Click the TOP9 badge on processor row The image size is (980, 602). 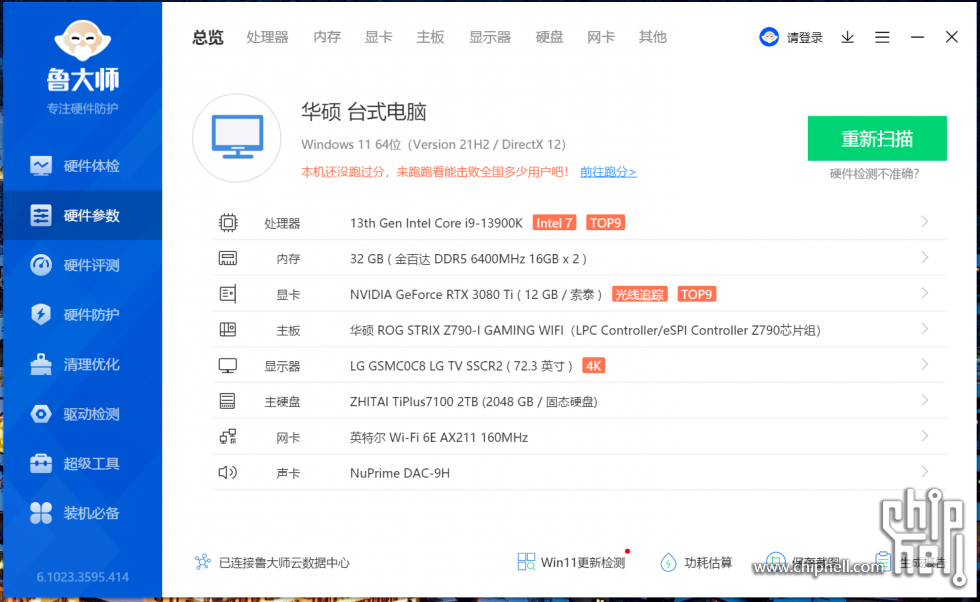pyautogui.click(x=606, y=223)
